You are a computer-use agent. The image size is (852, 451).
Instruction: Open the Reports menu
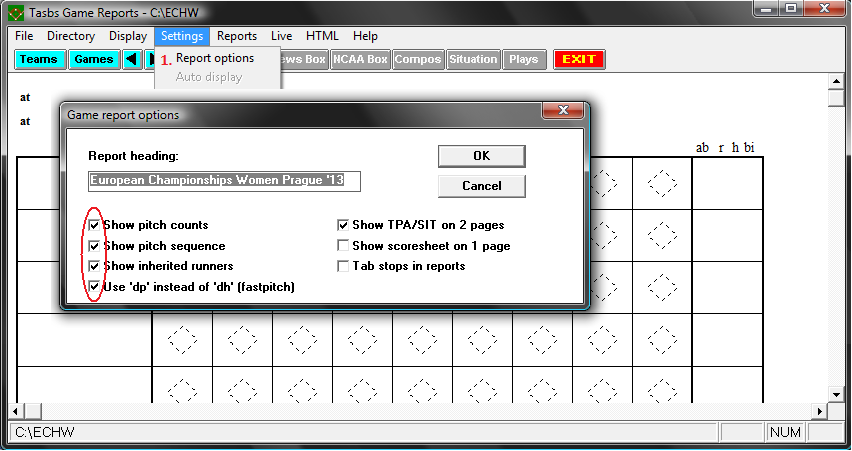click(237, 36)
